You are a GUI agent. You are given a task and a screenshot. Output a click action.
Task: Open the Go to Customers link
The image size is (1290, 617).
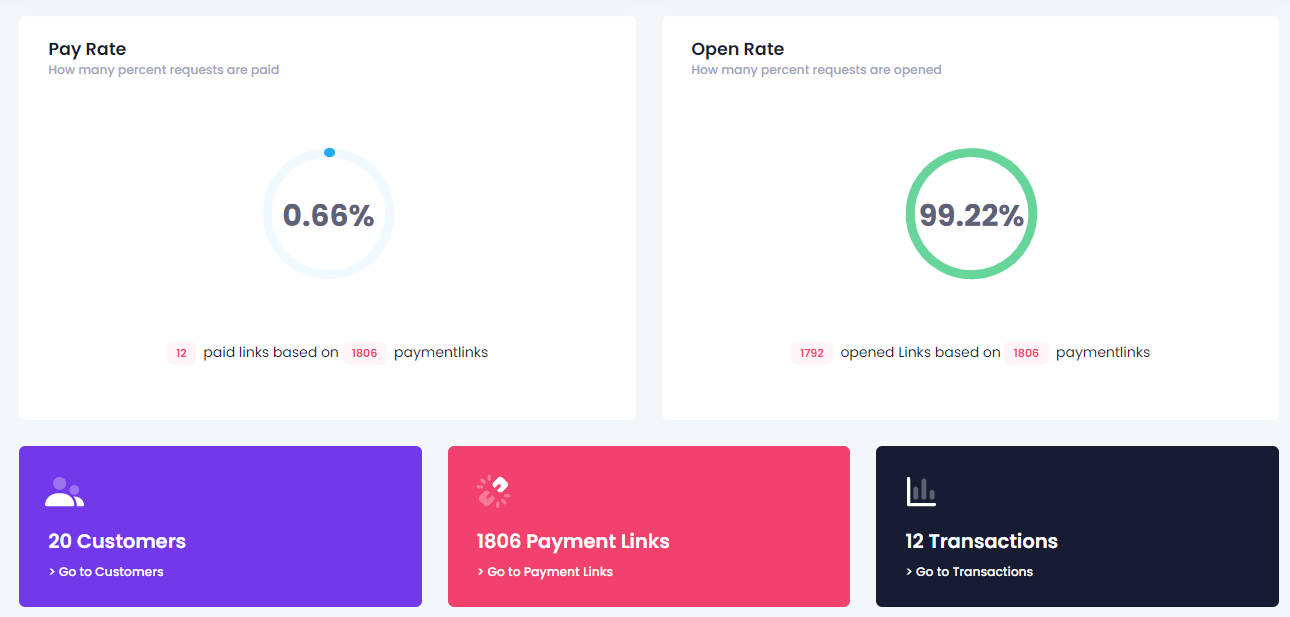[x=106, y=572]
